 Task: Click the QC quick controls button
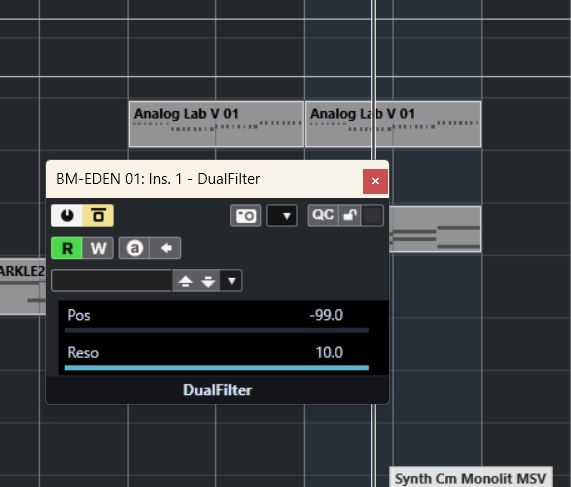point(323,216)
